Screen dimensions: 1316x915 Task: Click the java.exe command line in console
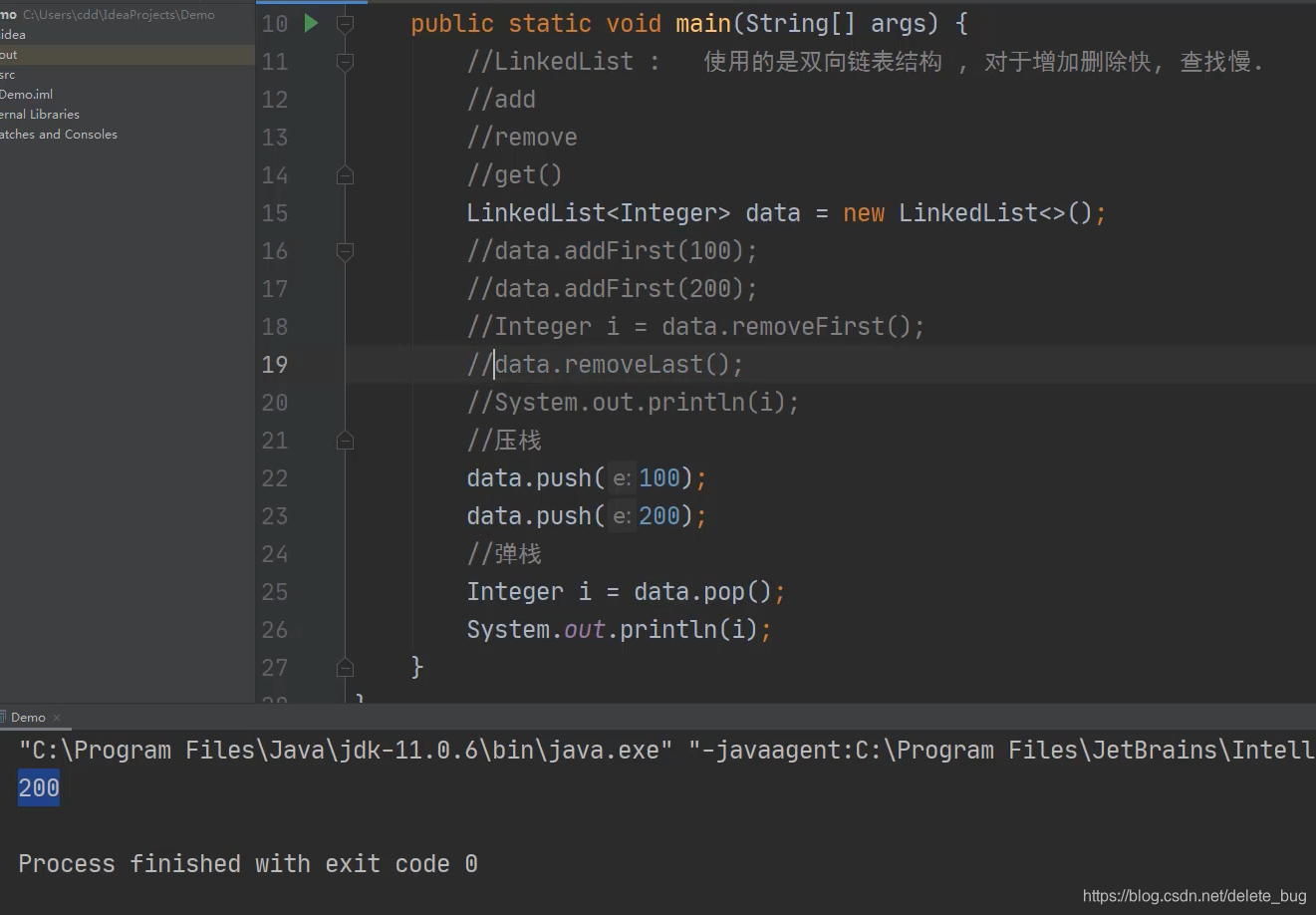pyautogui.click(x=666, y=751)
